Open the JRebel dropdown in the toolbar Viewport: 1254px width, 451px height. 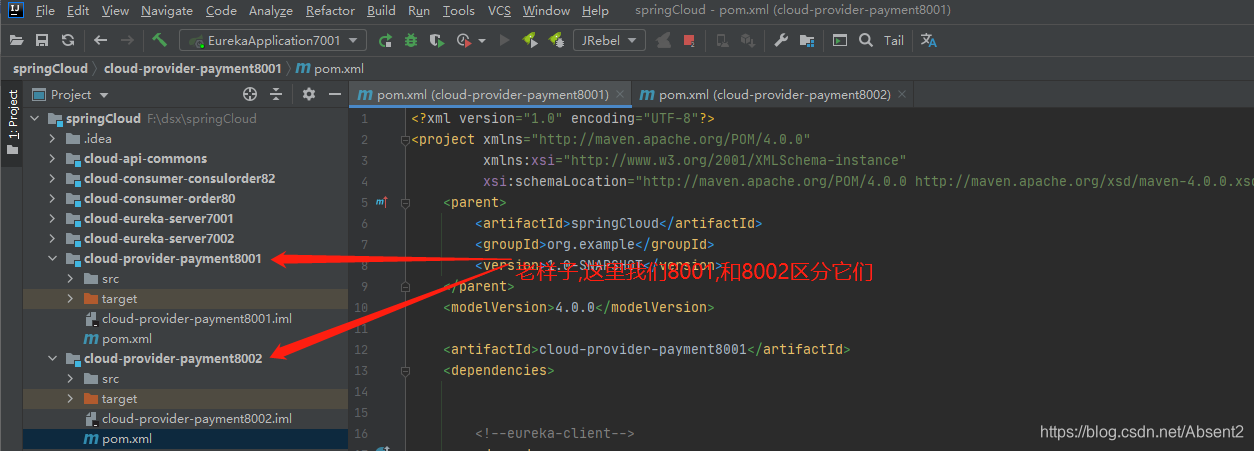(609, 40)
